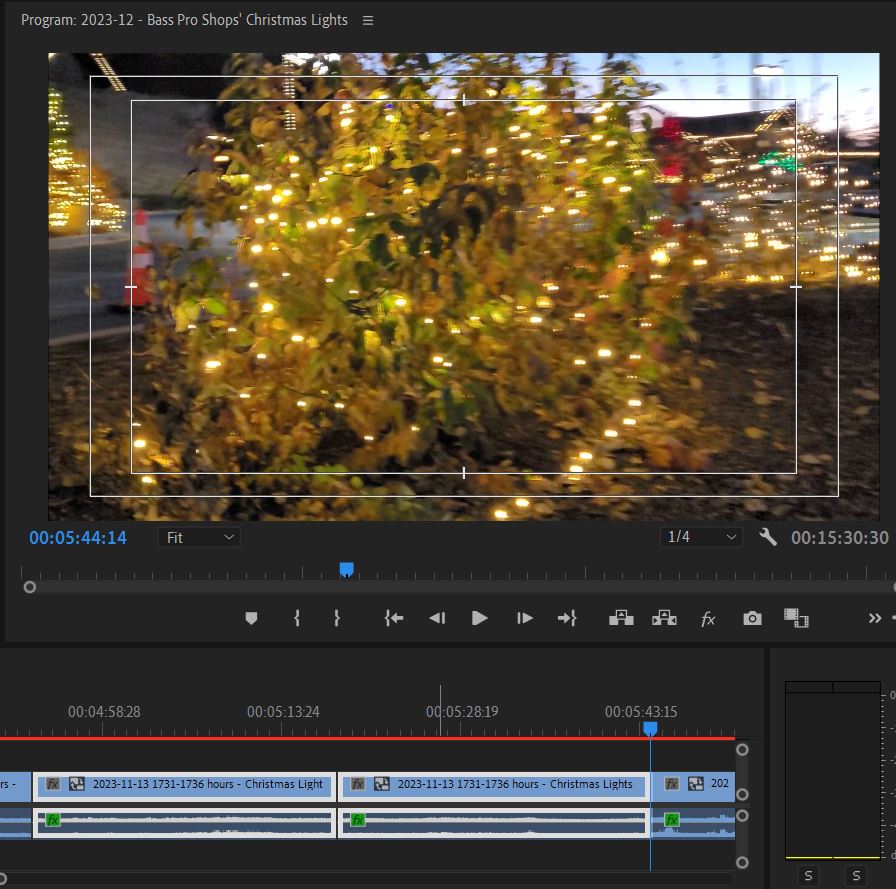Click the Program monitor zoom scroll handle
This screenshot has height=889, width=896.
coord(30,587)
